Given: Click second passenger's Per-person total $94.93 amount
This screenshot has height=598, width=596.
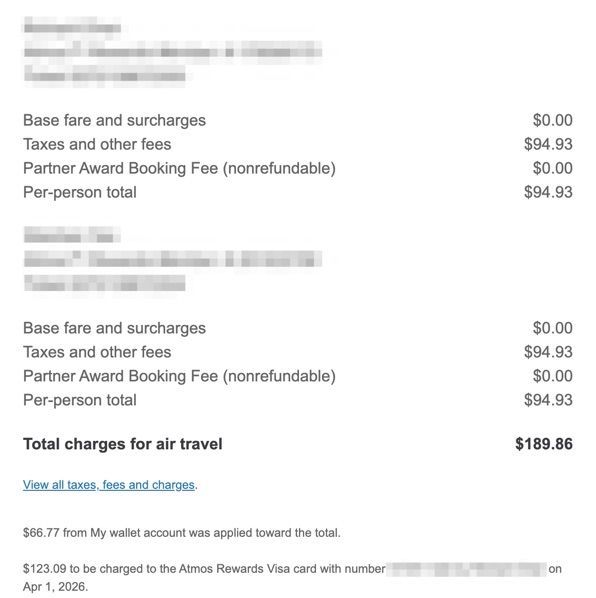Looking at the screenshot, I should 548,400.
